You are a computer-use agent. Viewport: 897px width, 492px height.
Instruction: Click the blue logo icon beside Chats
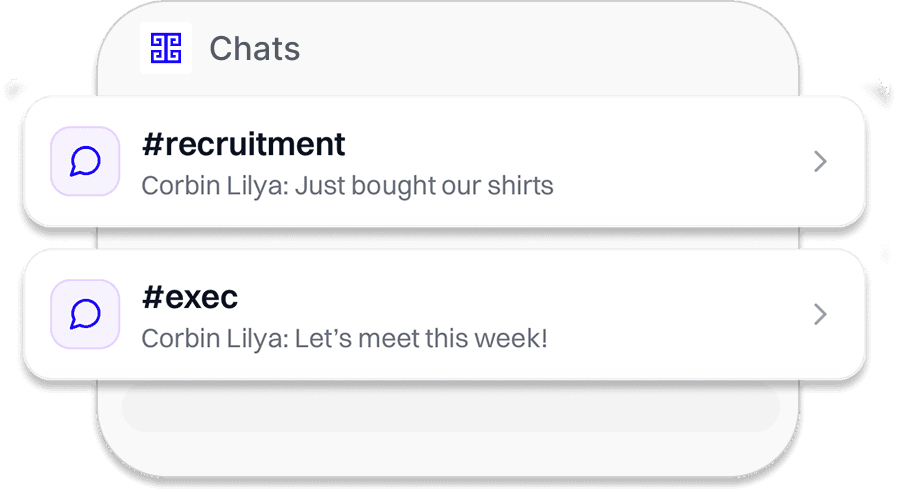point(165,47)
